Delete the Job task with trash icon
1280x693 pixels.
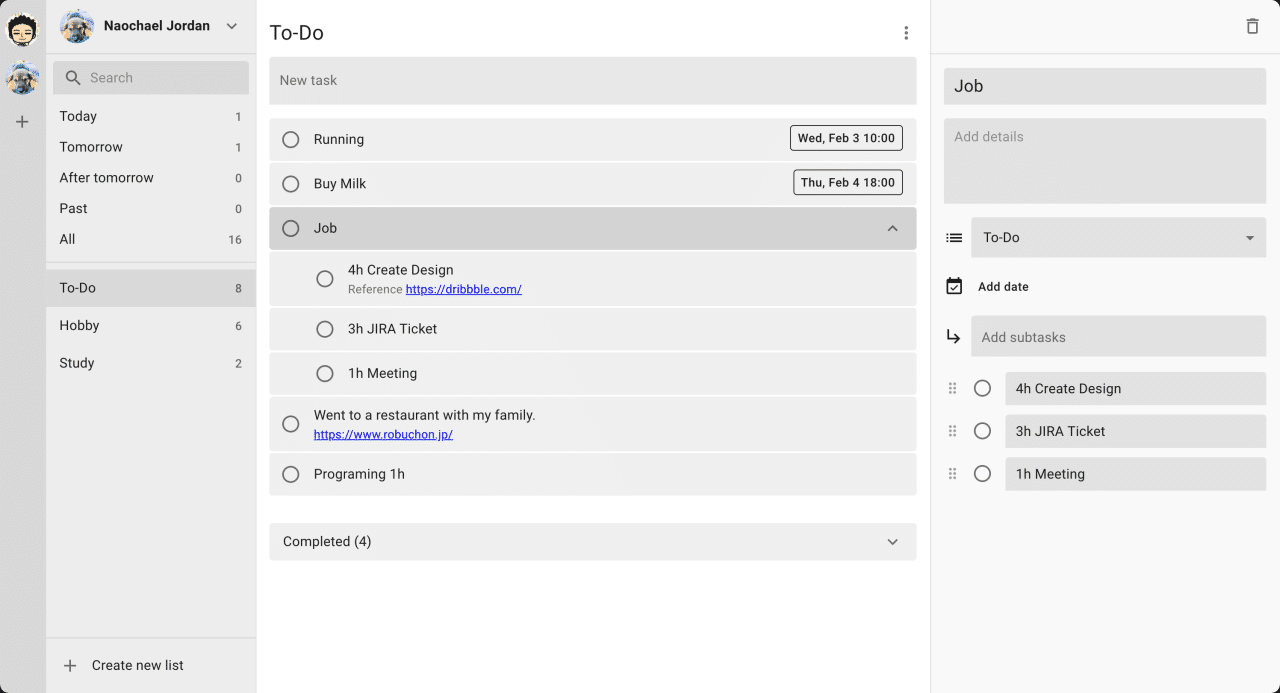[x=1252, y=27]
